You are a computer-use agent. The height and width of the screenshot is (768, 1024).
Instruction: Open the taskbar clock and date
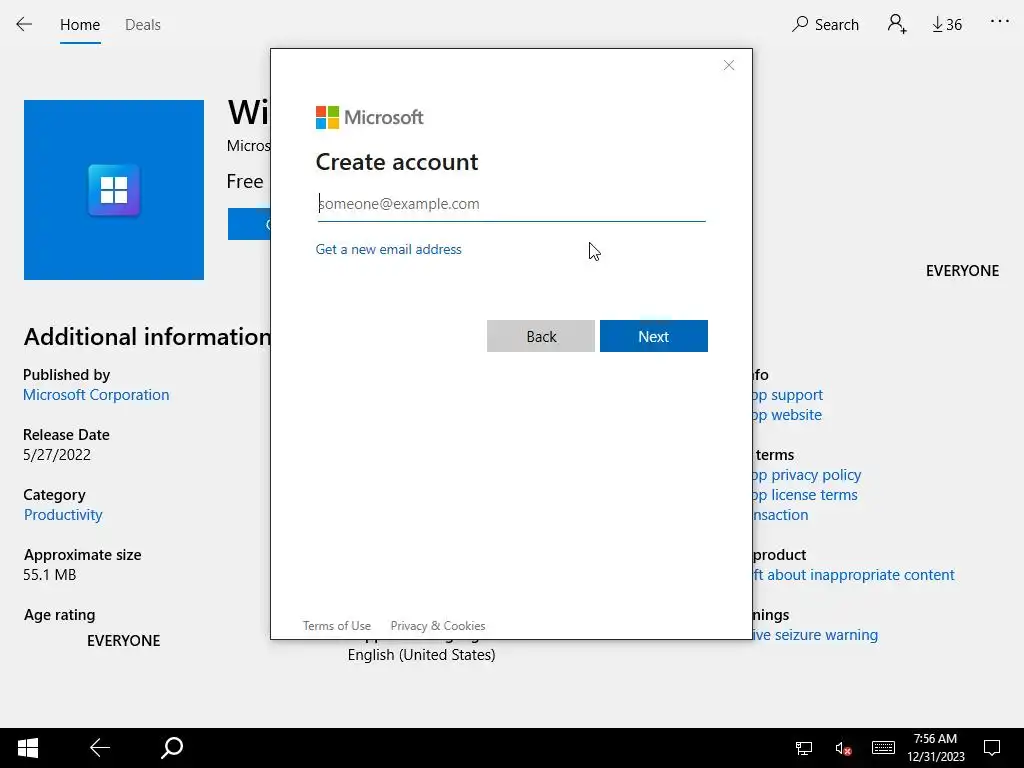(935, 748)
